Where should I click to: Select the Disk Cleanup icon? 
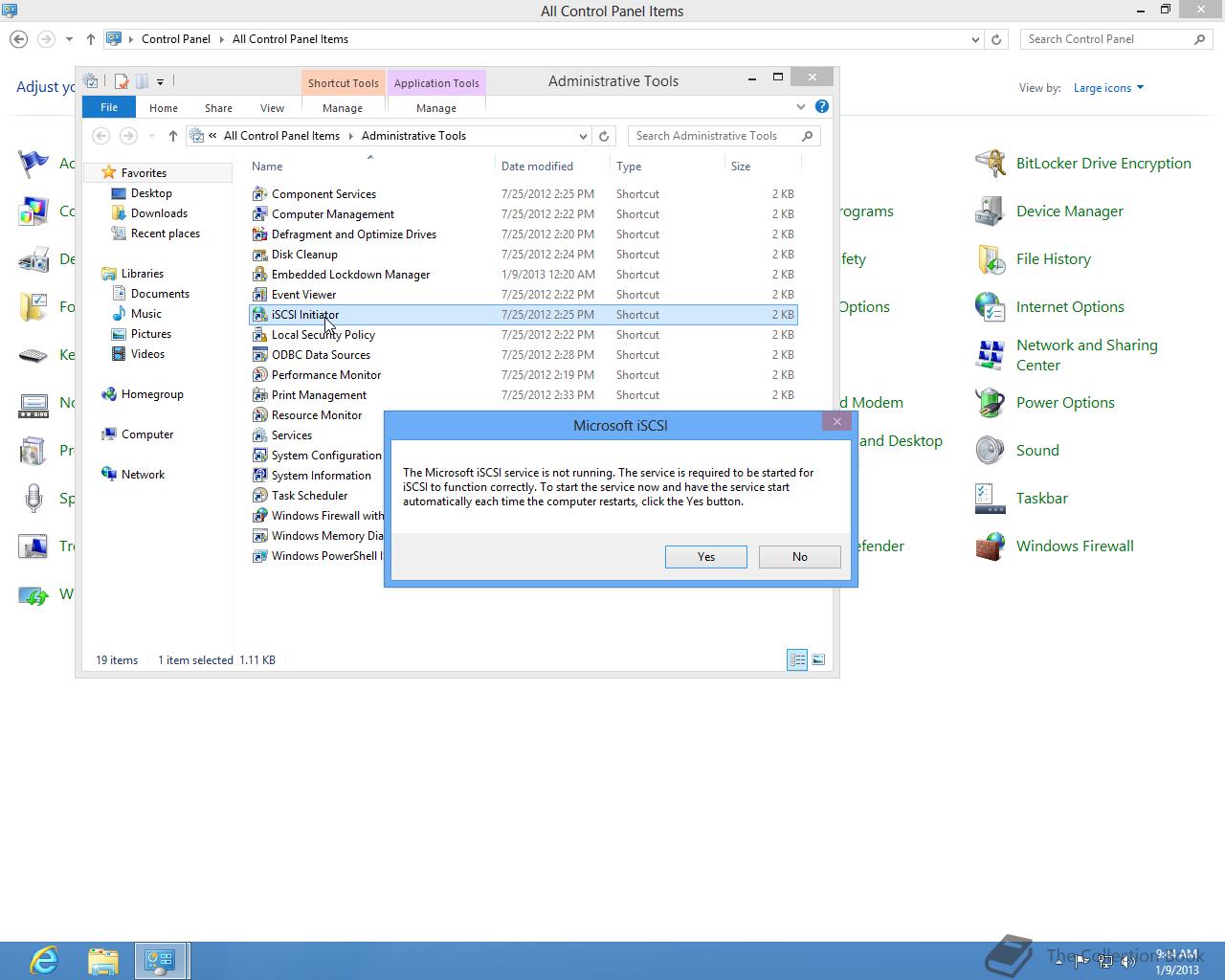[x=259, y=255]
